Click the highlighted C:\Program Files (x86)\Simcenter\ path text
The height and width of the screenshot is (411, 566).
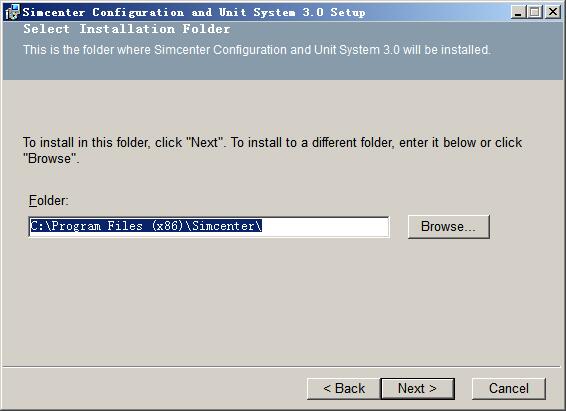point(146,226)
